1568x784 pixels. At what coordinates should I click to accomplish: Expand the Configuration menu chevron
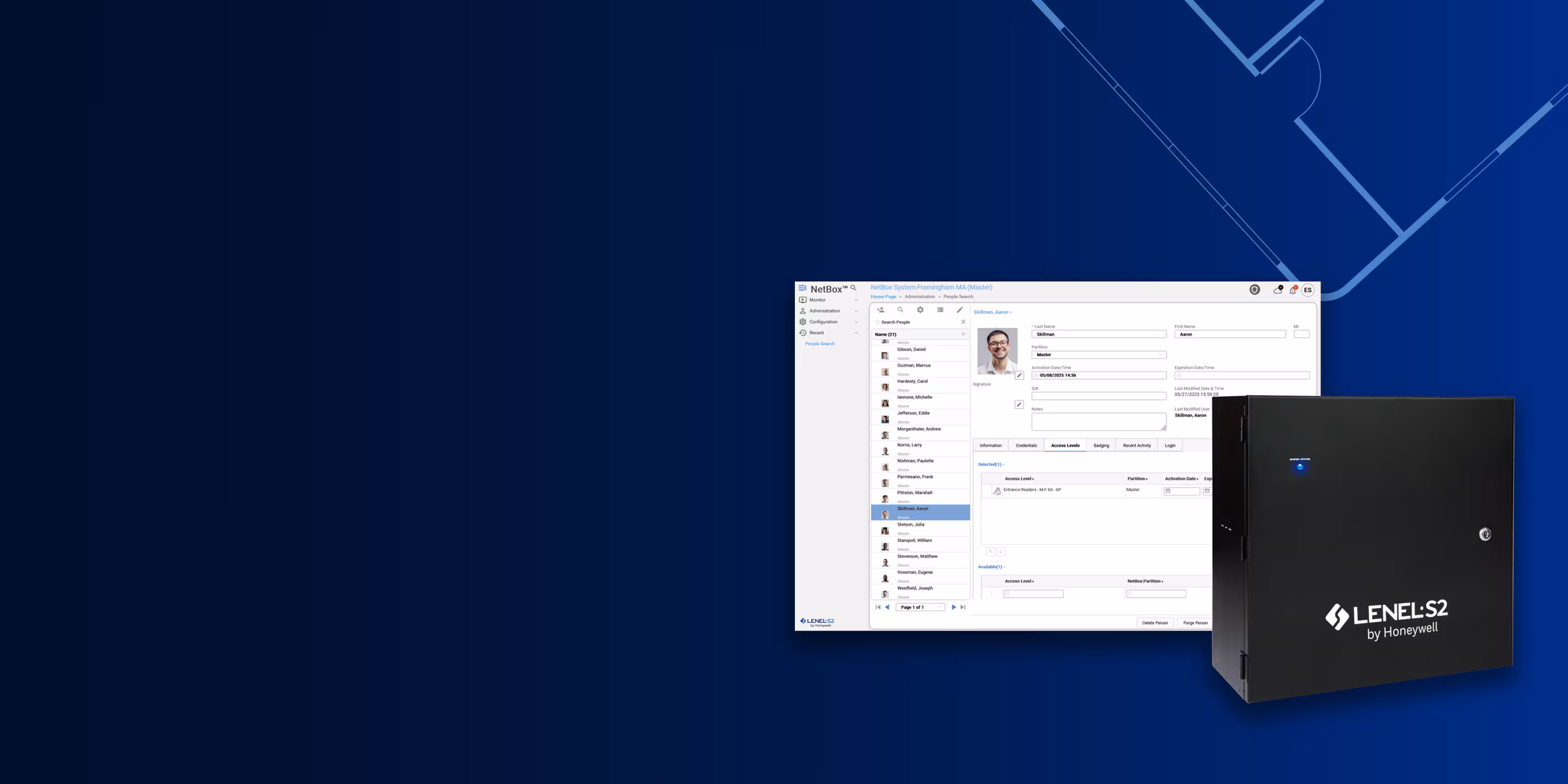pyautogui.click(x=856, y=322)
